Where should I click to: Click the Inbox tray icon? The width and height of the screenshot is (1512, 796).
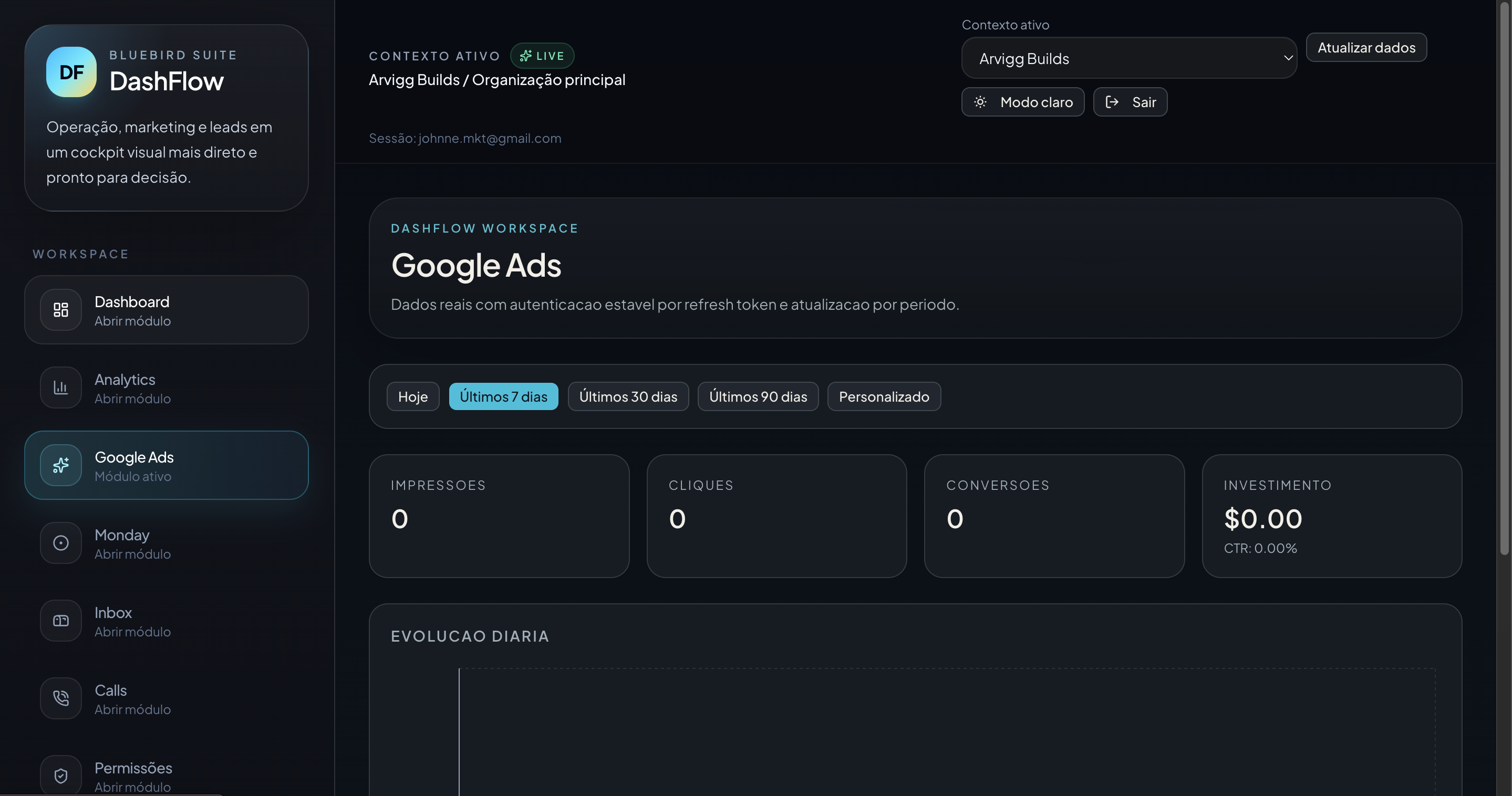pos(61,621)
